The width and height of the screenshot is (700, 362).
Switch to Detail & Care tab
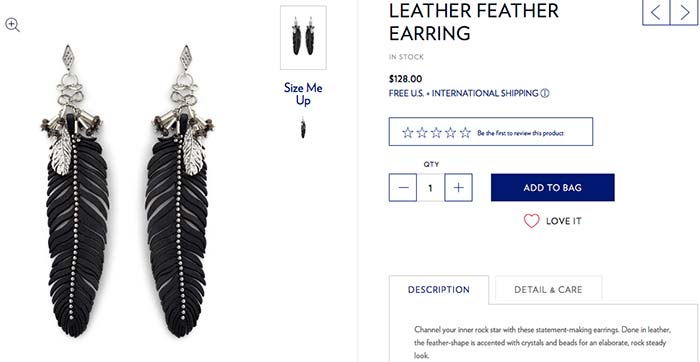pos(548,290)
